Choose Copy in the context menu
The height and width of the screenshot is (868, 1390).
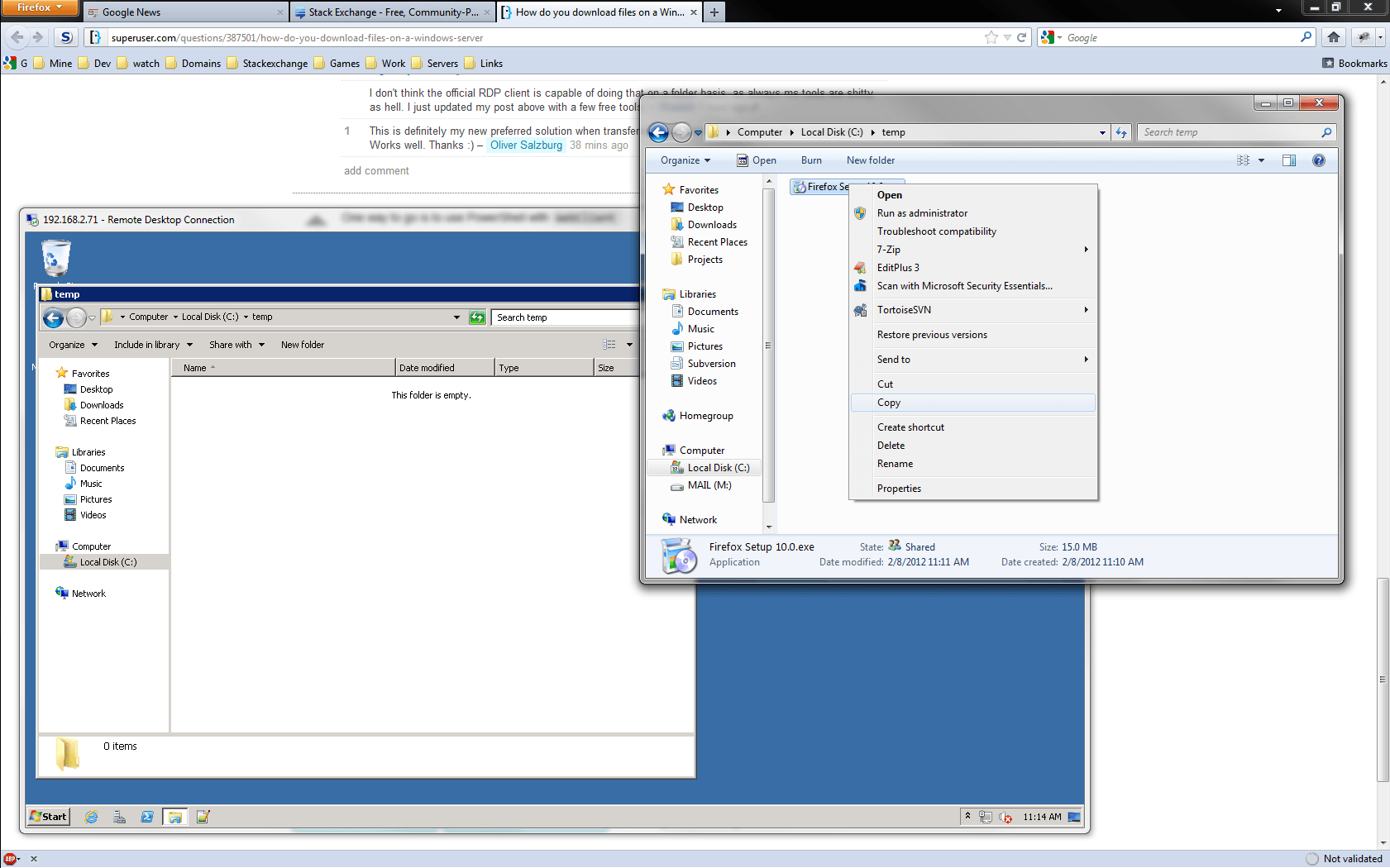click(x=972, y=403)
